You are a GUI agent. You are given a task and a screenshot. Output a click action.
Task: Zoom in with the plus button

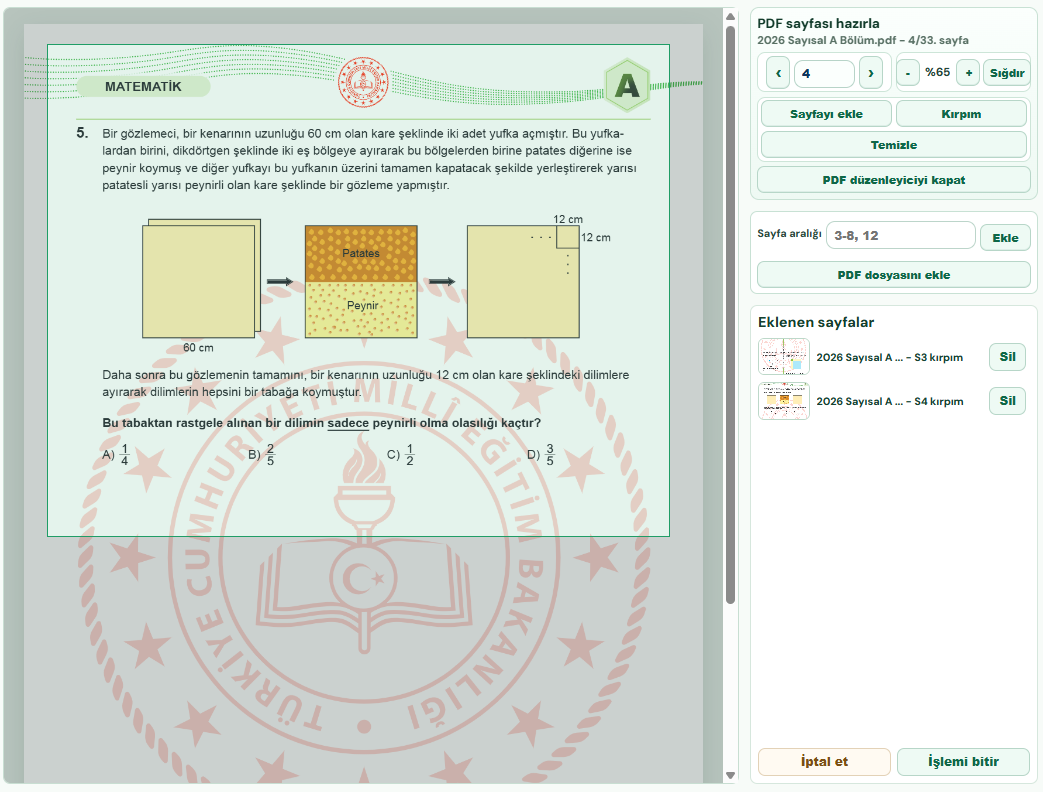click(968, 73)
